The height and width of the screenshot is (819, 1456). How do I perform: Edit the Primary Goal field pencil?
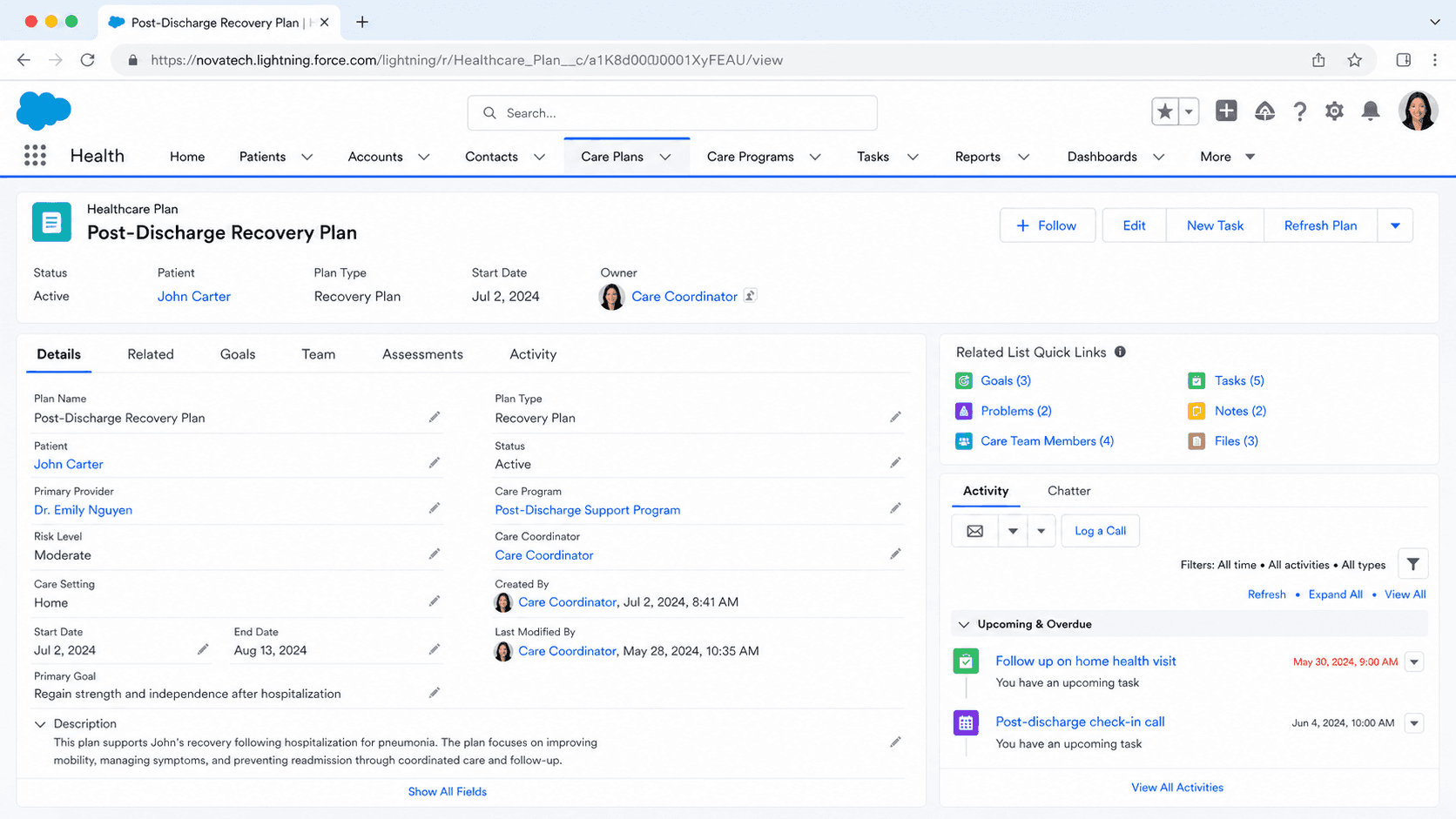click(x=435, y=693)
